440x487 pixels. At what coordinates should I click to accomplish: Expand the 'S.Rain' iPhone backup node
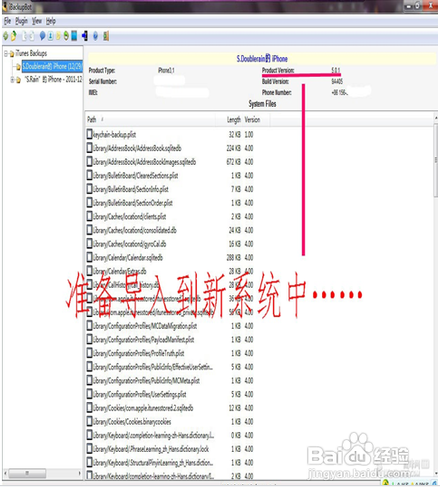tap(12, 79)
